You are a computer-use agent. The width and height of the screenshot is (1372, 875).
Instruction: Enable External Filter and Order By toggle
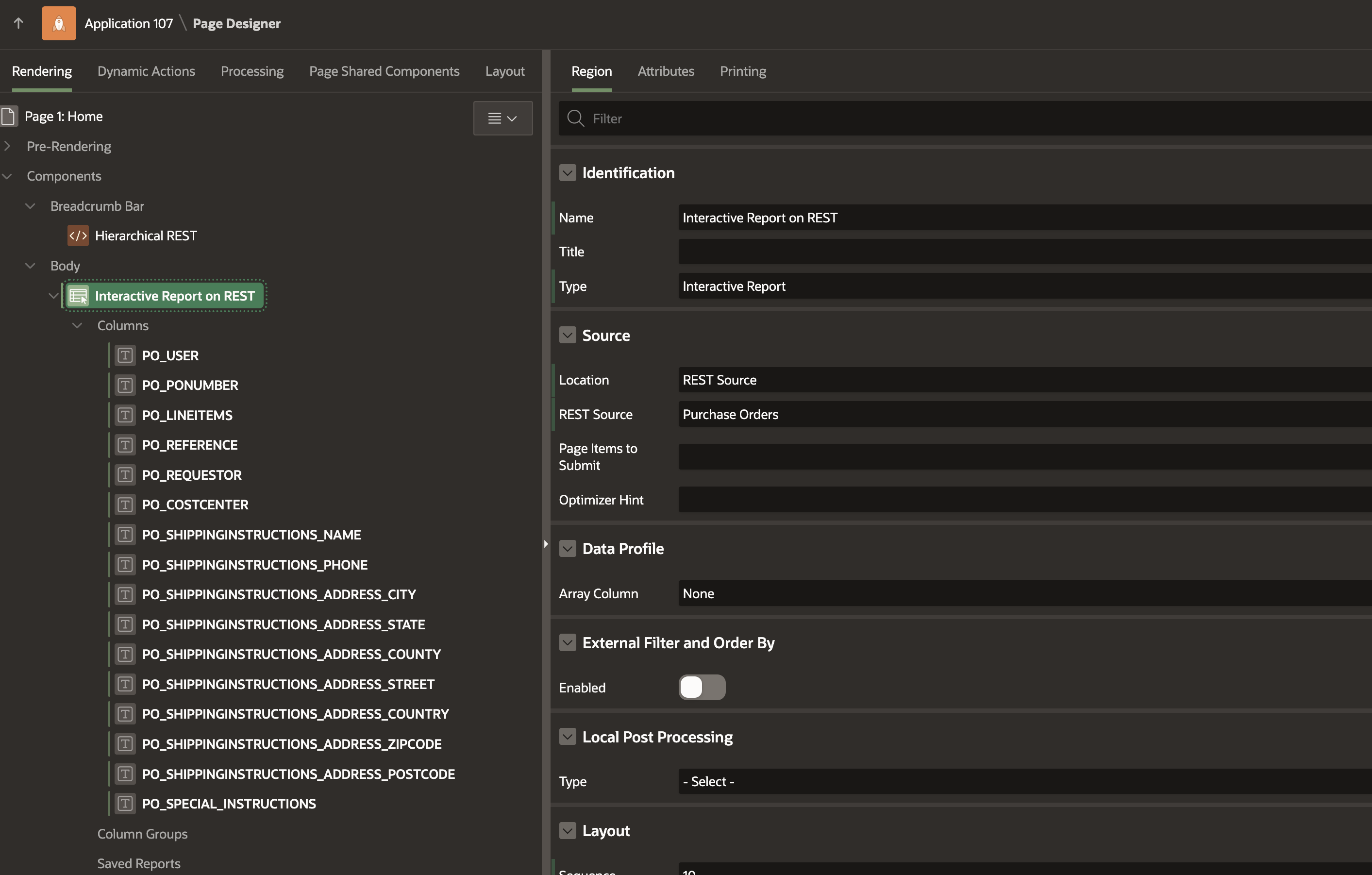(702, 688)
